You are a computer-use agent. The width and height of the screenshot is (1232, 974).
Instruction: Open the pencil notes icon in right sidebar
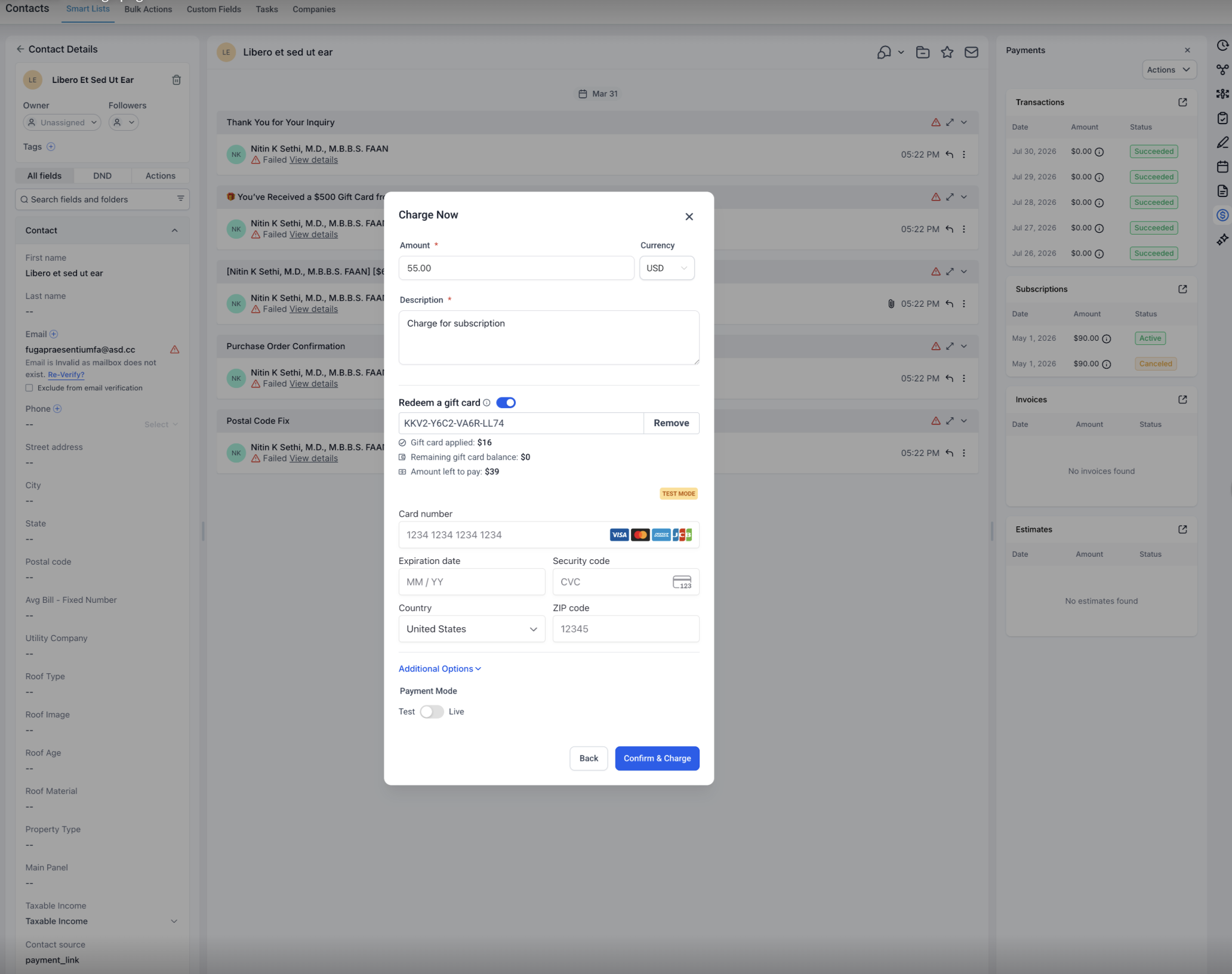click(1222, 142)
